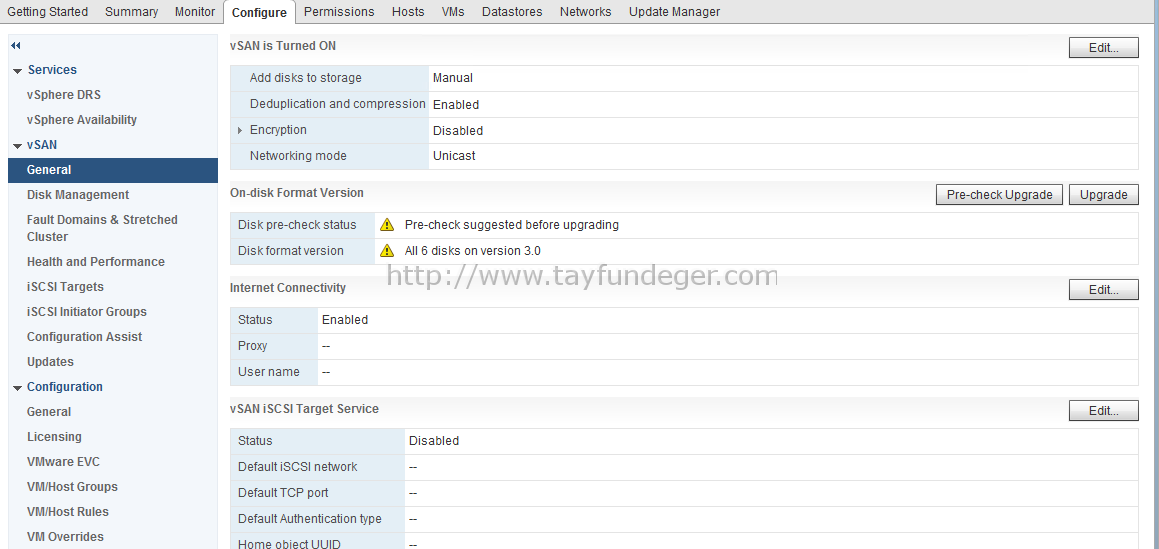Click the Internet Connectivity Enabled status value

[x=345, y=320]
